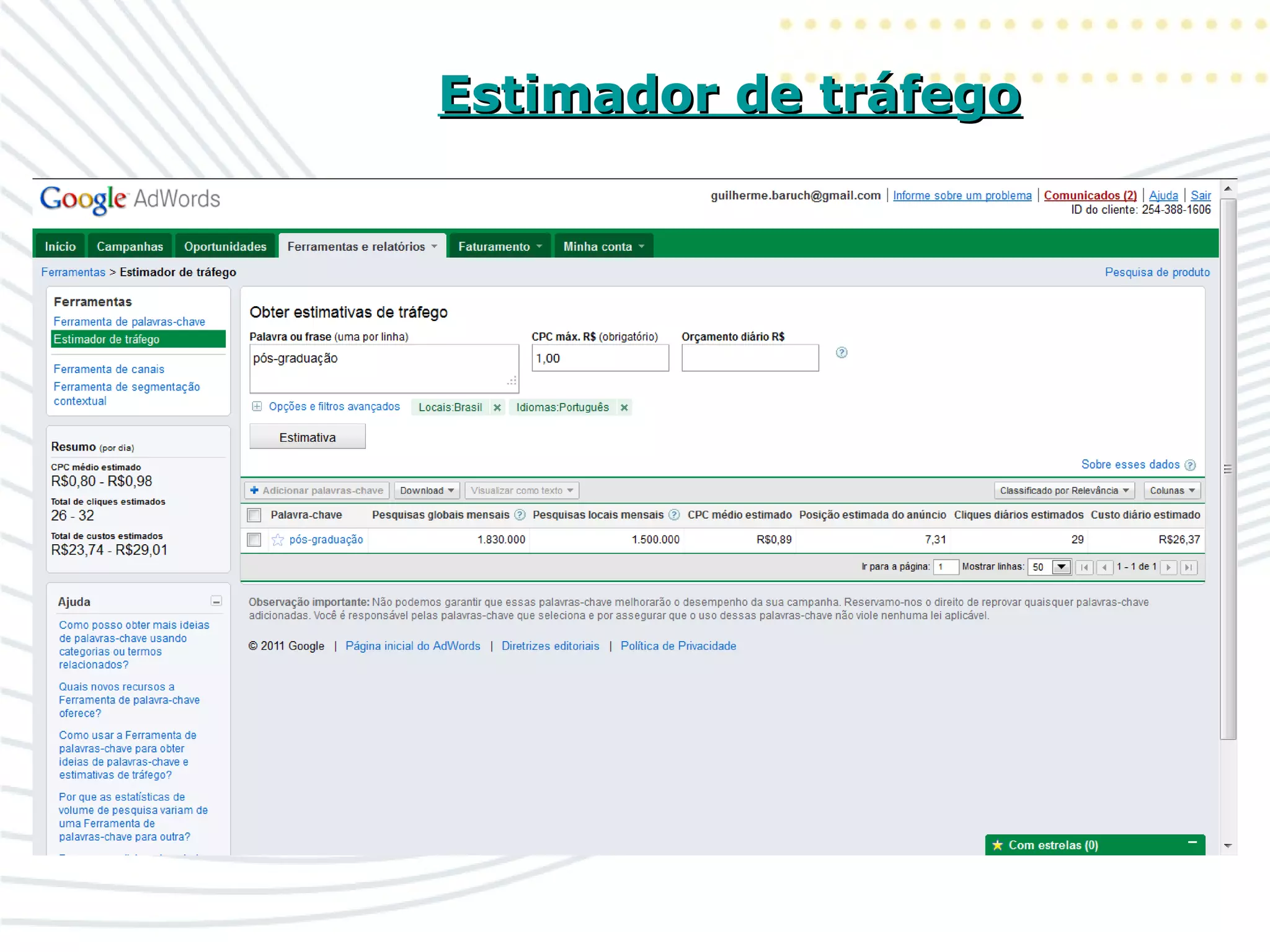Expand Opções e filtros avançados plus icon
Image resolution: width=1270 pixels, height=952 pixels.
(x=257, y=407)
